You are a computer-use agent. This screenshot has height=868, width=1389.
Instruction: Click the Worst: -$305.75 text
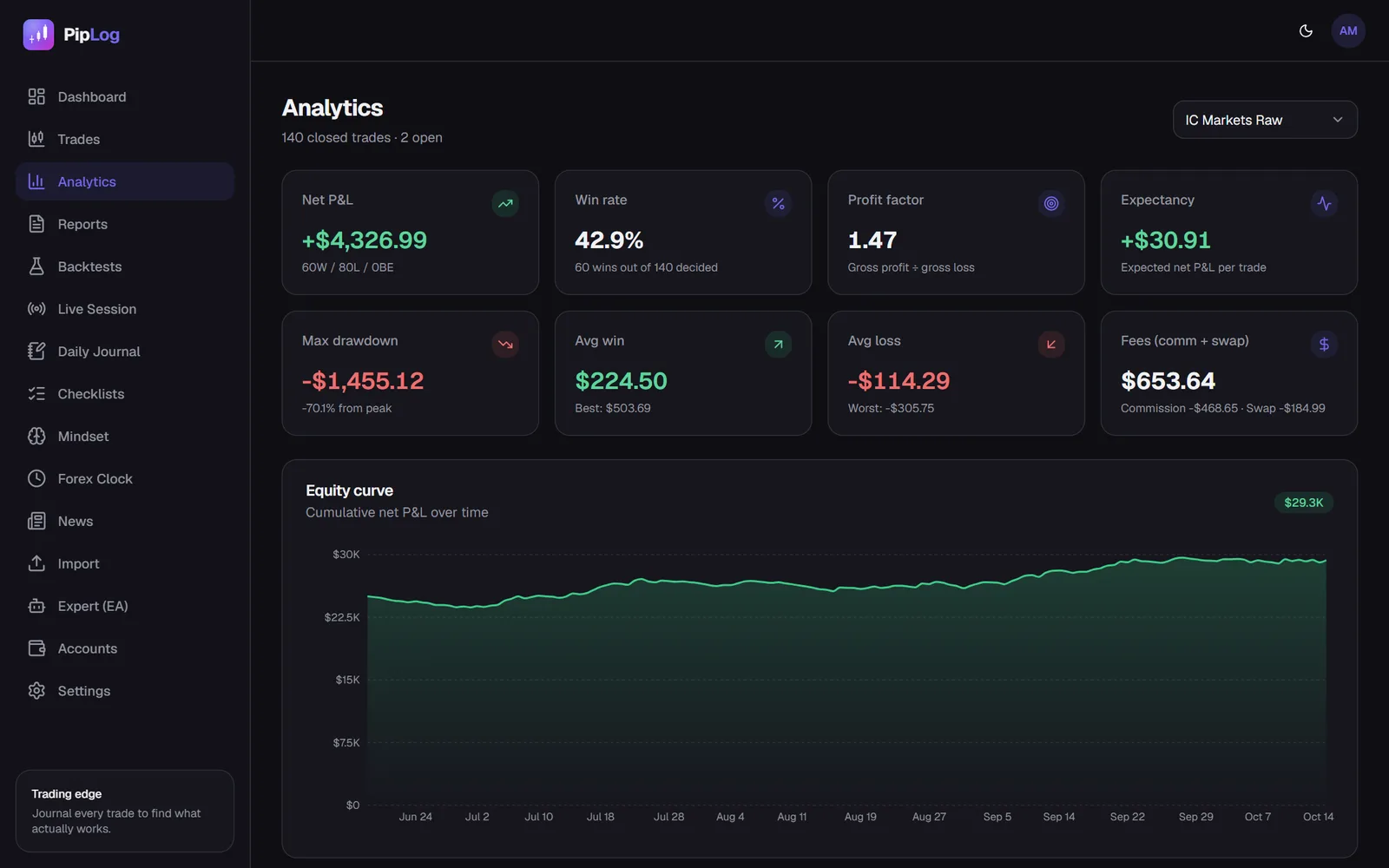click(891, 408)
